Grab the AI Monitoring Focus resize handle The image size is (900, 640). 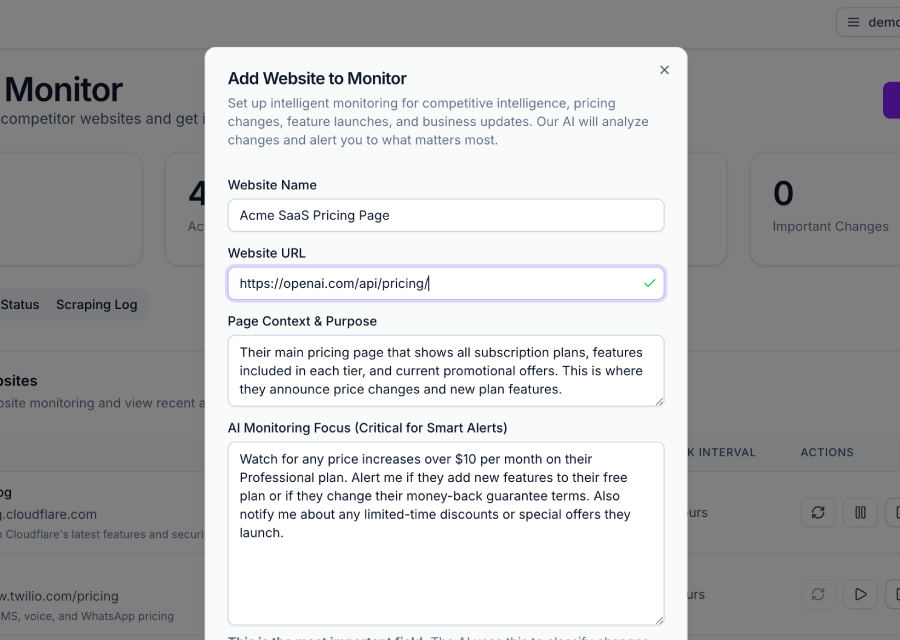tap(659, 620)
